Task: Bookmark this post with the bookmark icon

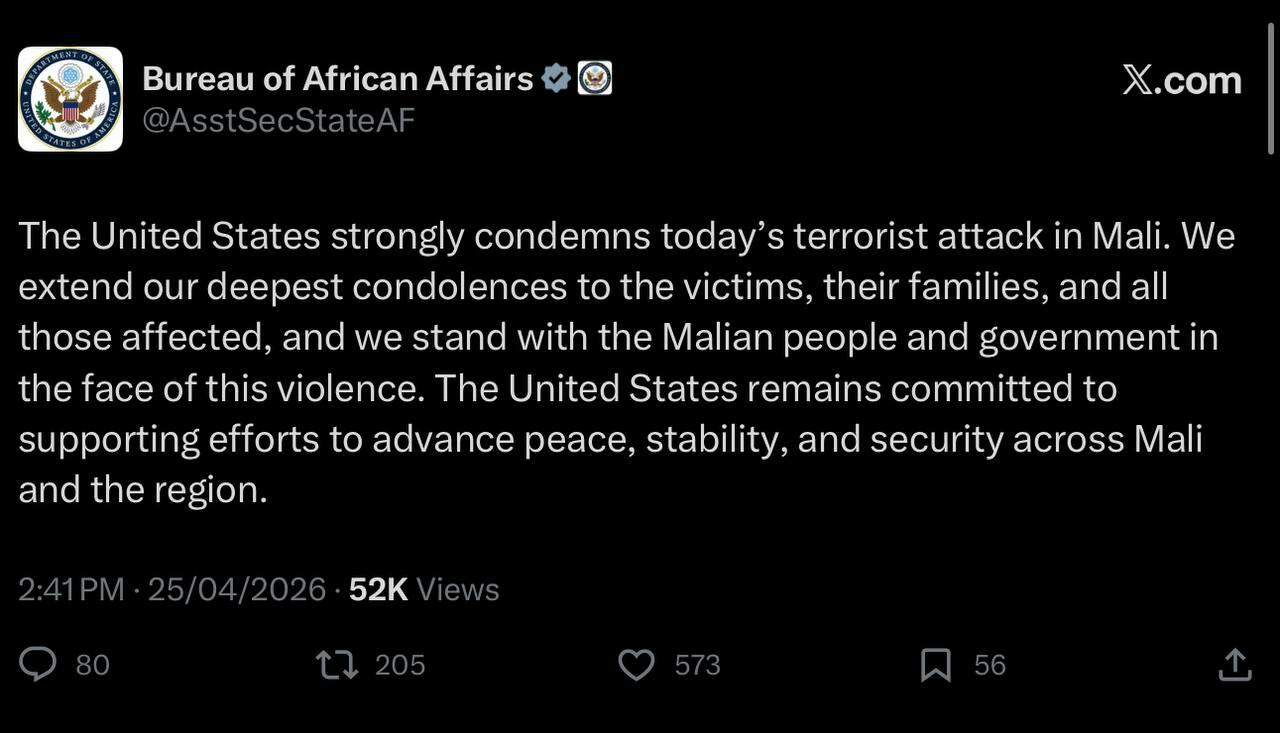Action: tap(935, 665)
